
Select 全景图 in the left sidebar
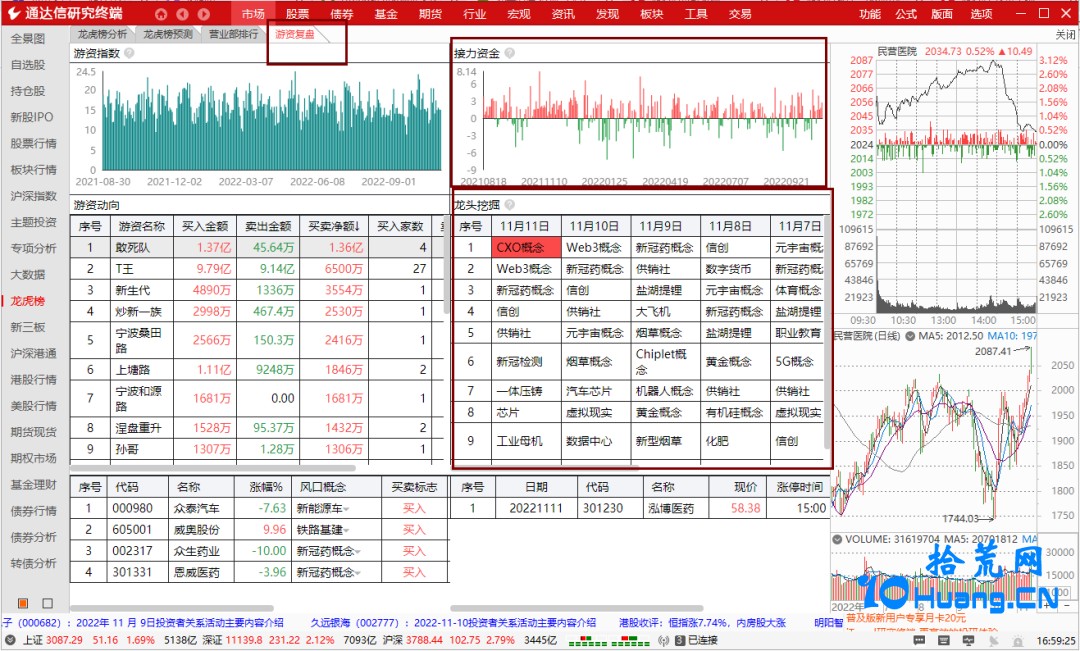(x=28, y=39)
